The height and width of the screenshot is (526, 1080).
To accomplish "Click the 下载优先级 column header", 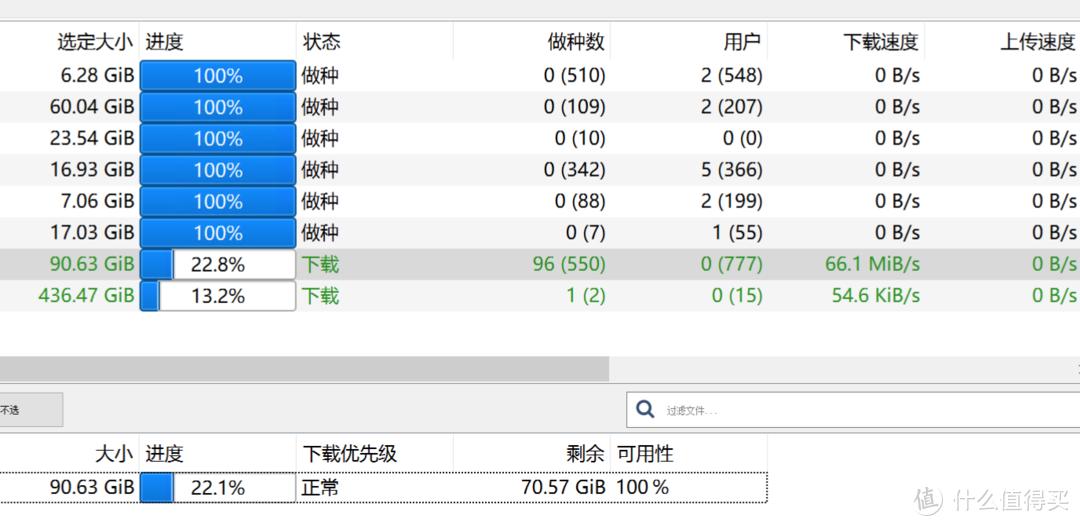I will 349,454.
